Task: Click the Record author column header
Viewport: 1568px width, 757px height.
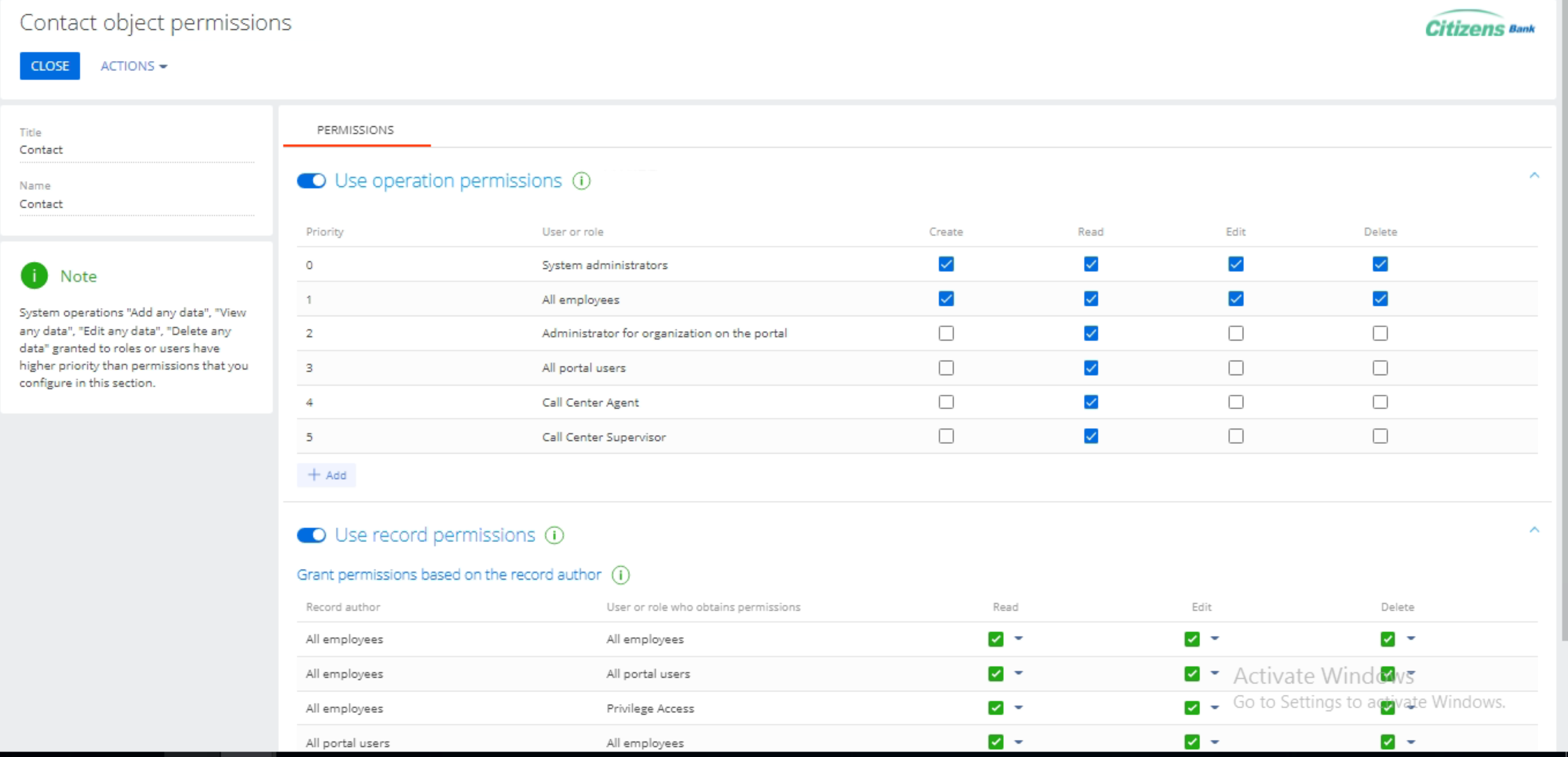Action: tap(343, 607)
